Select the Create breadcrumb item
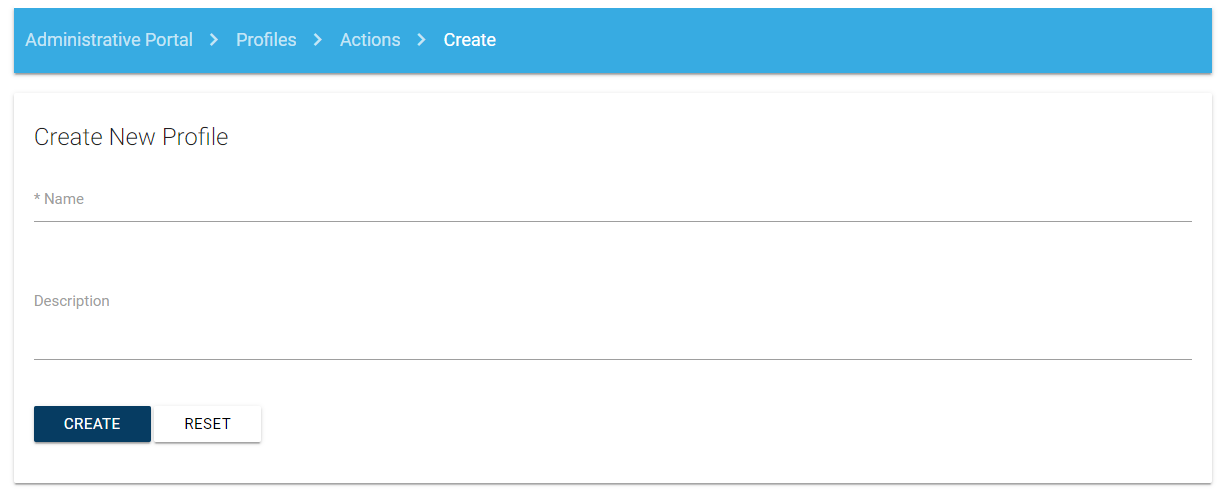This screenshot has width=1226, height=491. pyautogui.click(x=470, y=40)
